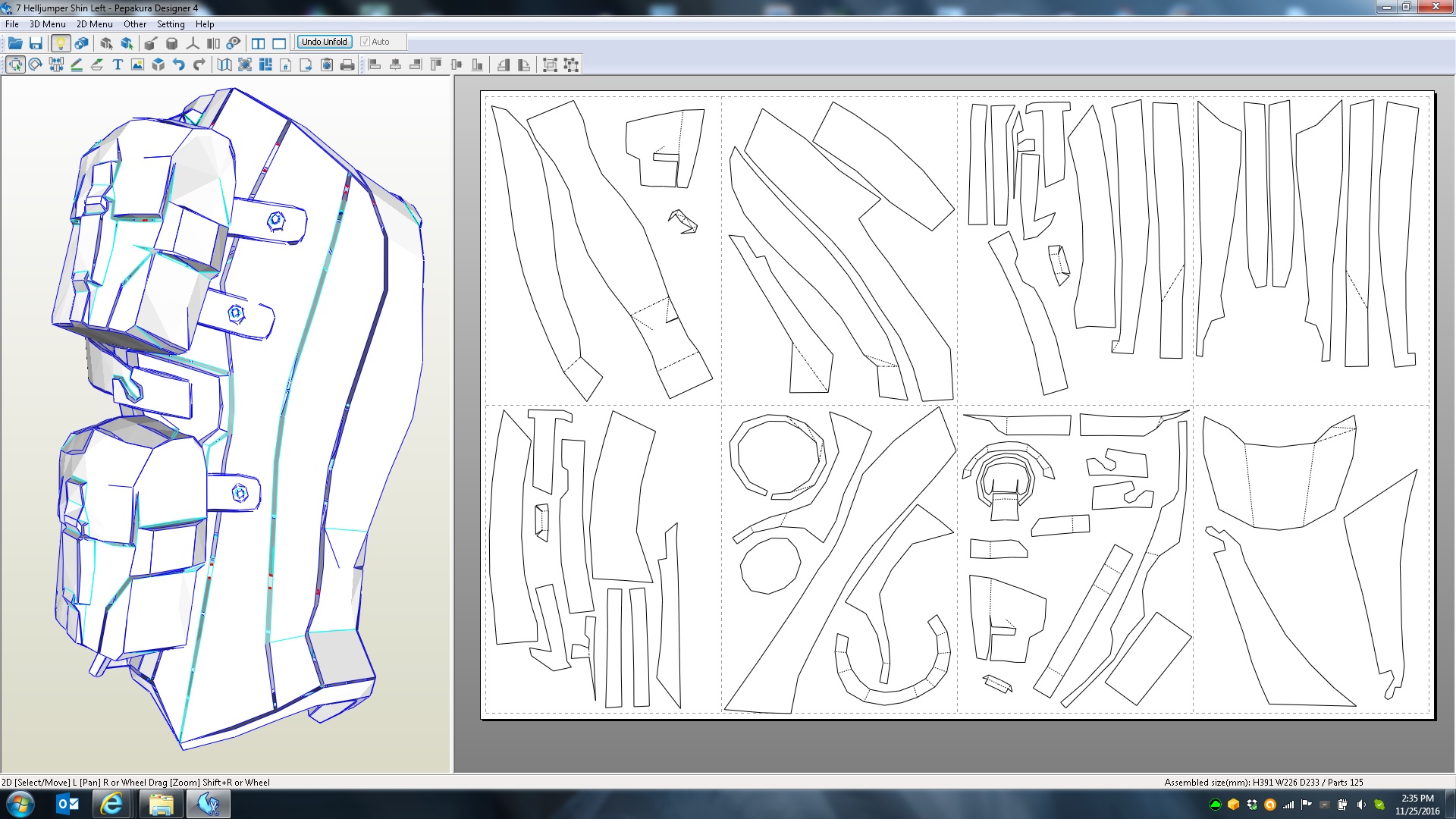
Task: Click the insert image picture icon
Action: tap(137, 65)
